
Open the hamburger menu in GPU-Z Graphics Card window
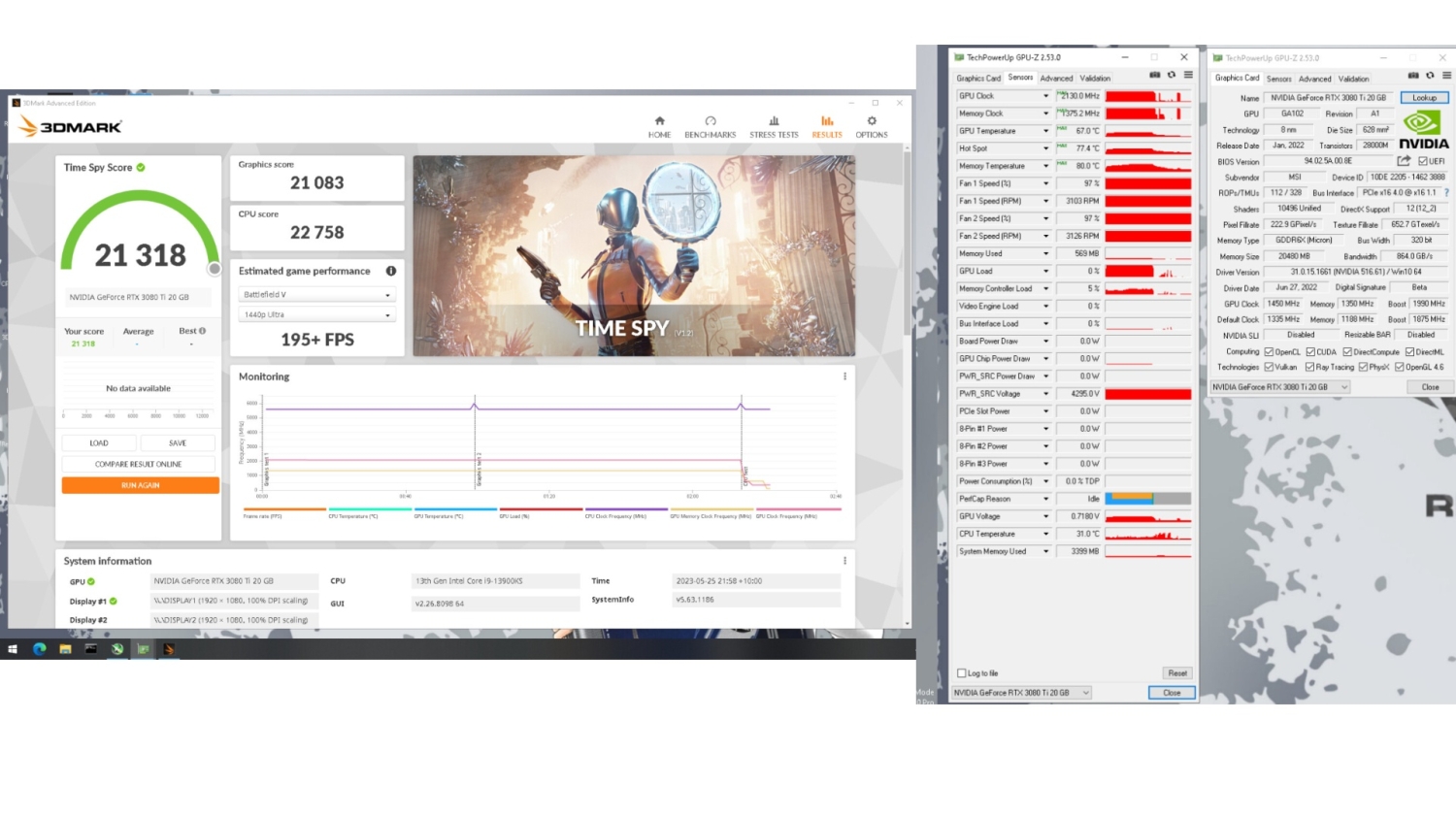pos(1446,75)
